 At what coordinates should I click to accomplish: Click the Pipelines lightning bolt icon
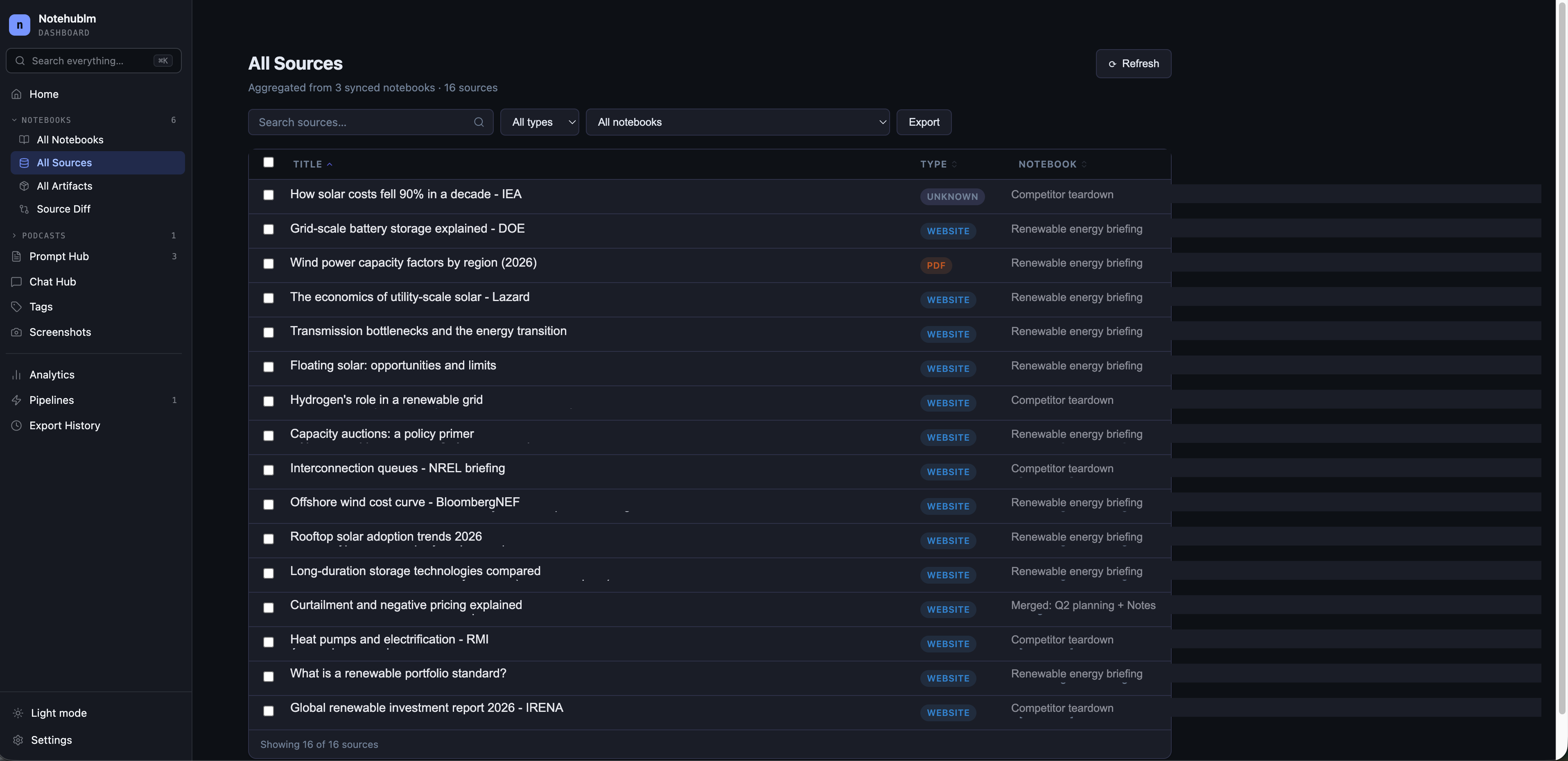[x=16, y=400]
